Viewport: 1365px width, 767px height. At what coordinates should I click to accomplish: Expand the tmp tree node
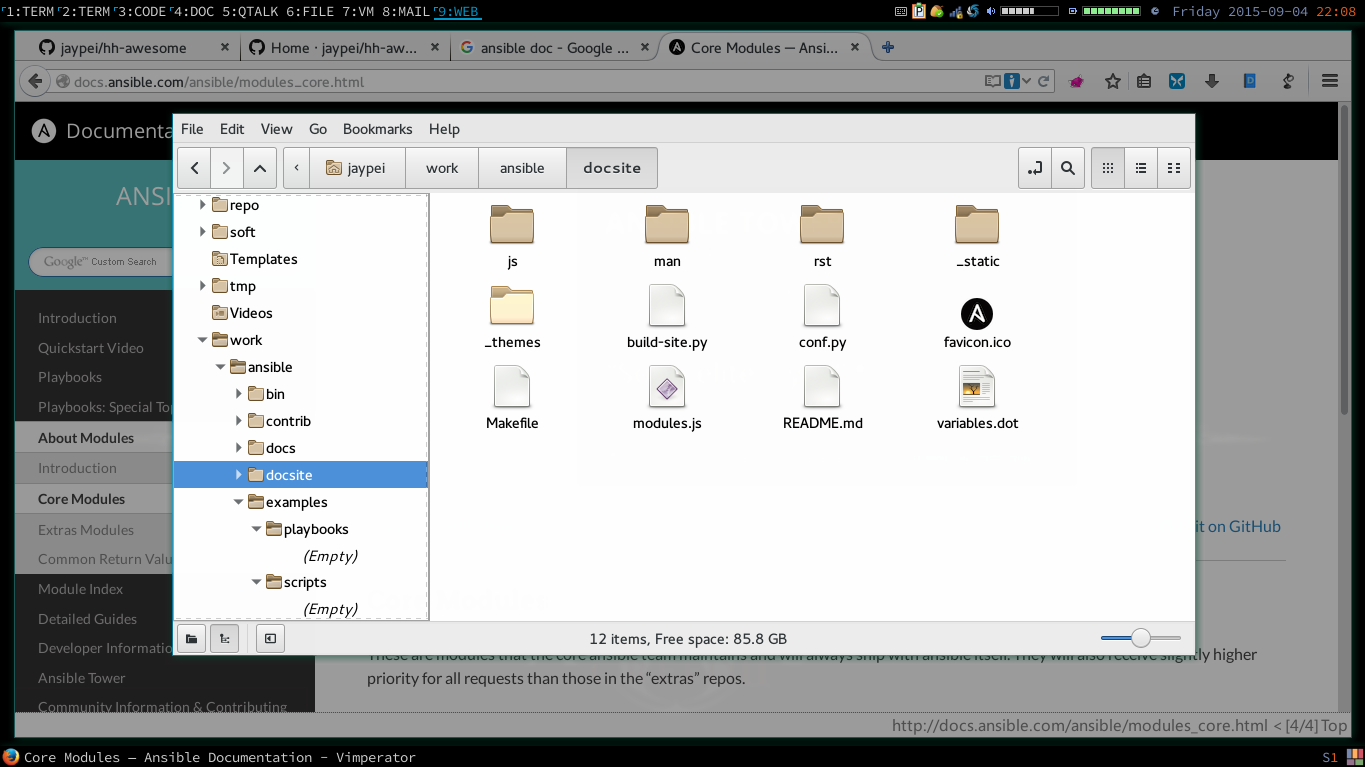(203, 286)
